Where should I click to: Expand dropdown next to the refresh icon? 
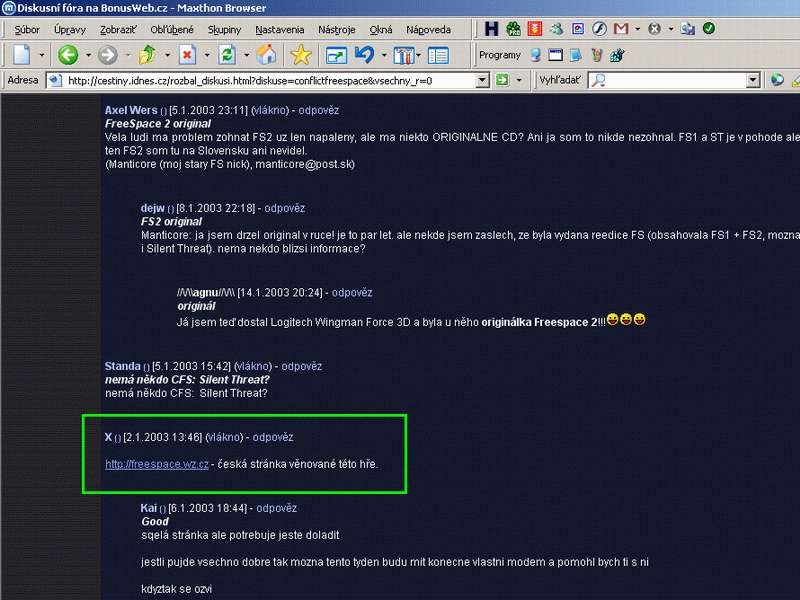point(246,55)
